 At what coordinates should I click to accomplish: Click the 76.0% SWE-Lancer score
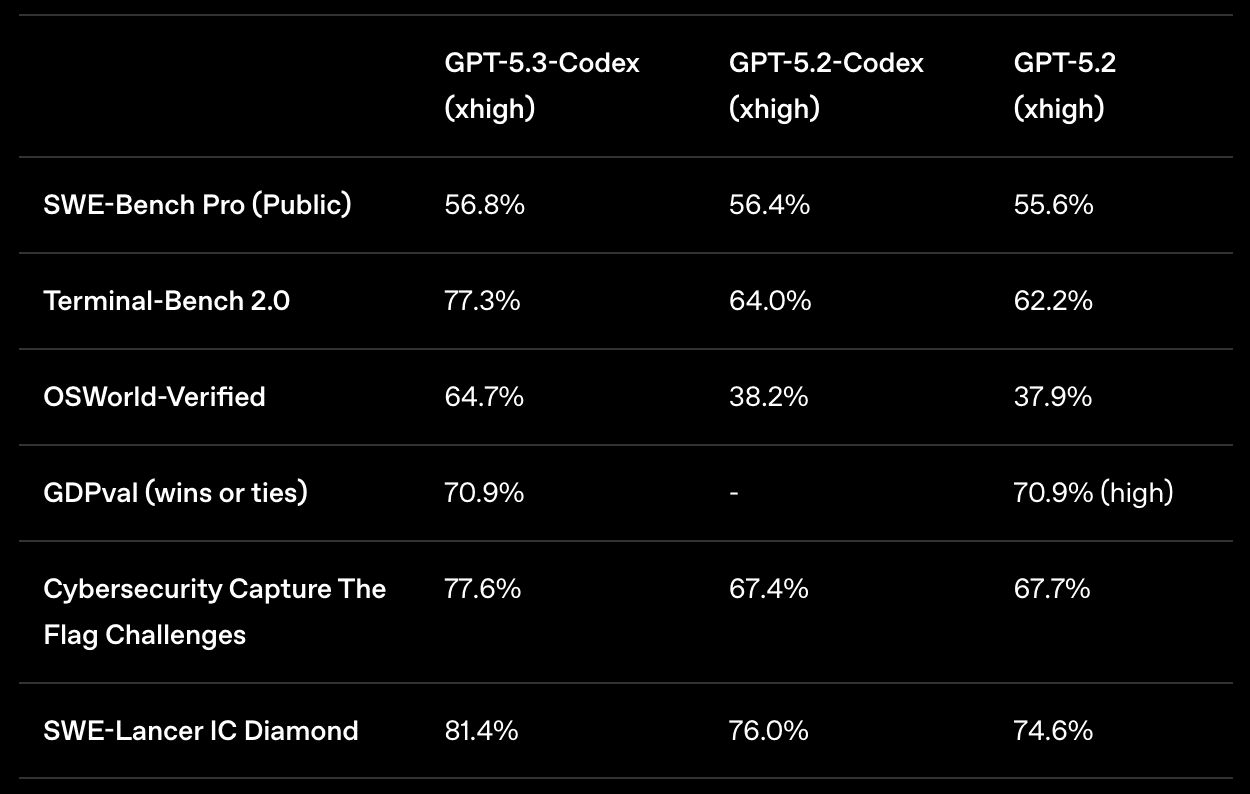pos(768,731)
